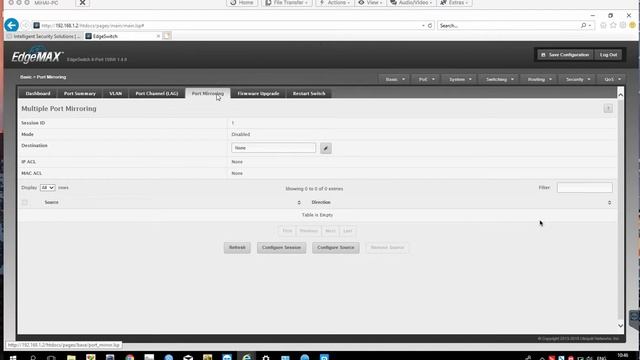
Task: Click the First pagination button
Action: click(287, 231)
